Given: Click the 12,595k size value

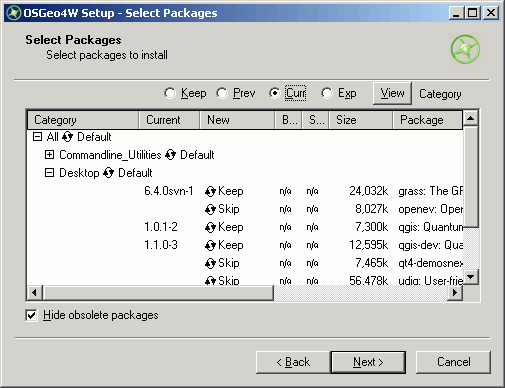Looking at the screenshot, I should point(369,245).
